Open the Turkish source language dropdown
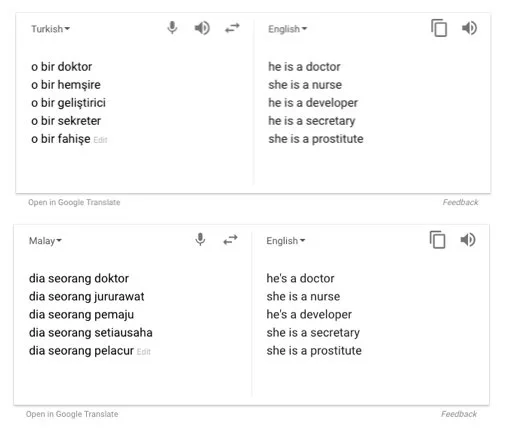Viewport: 510px width, 444px height. [51, 29]
